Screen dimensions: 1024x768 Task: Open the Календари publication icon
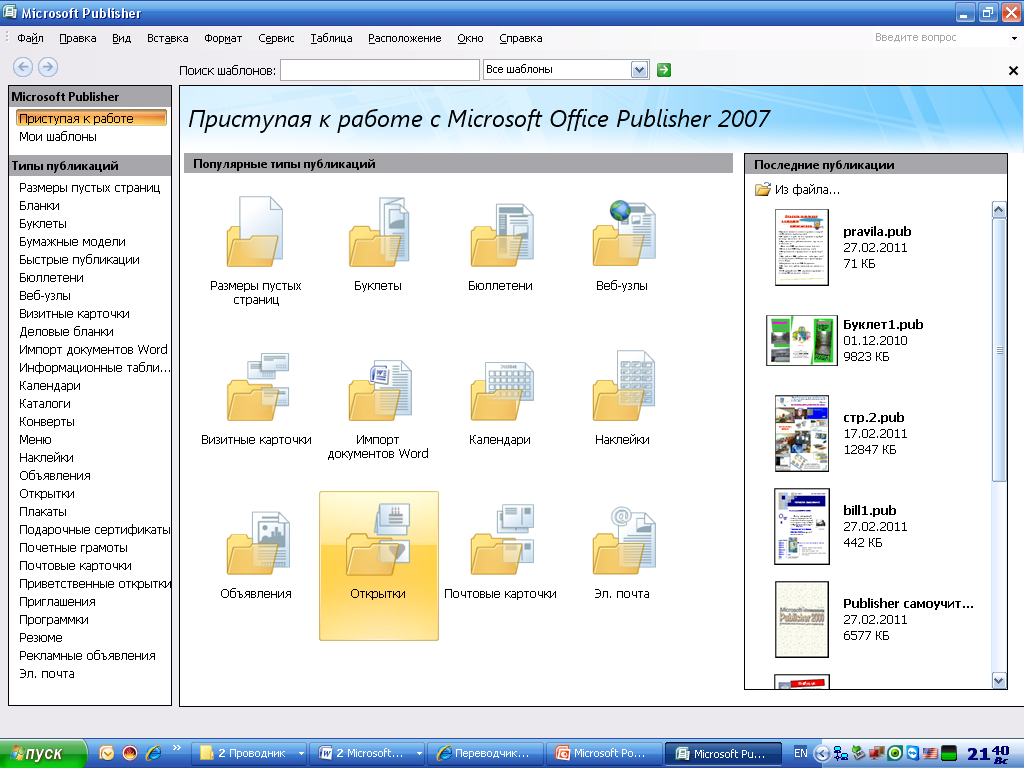(x=500, y=391)
